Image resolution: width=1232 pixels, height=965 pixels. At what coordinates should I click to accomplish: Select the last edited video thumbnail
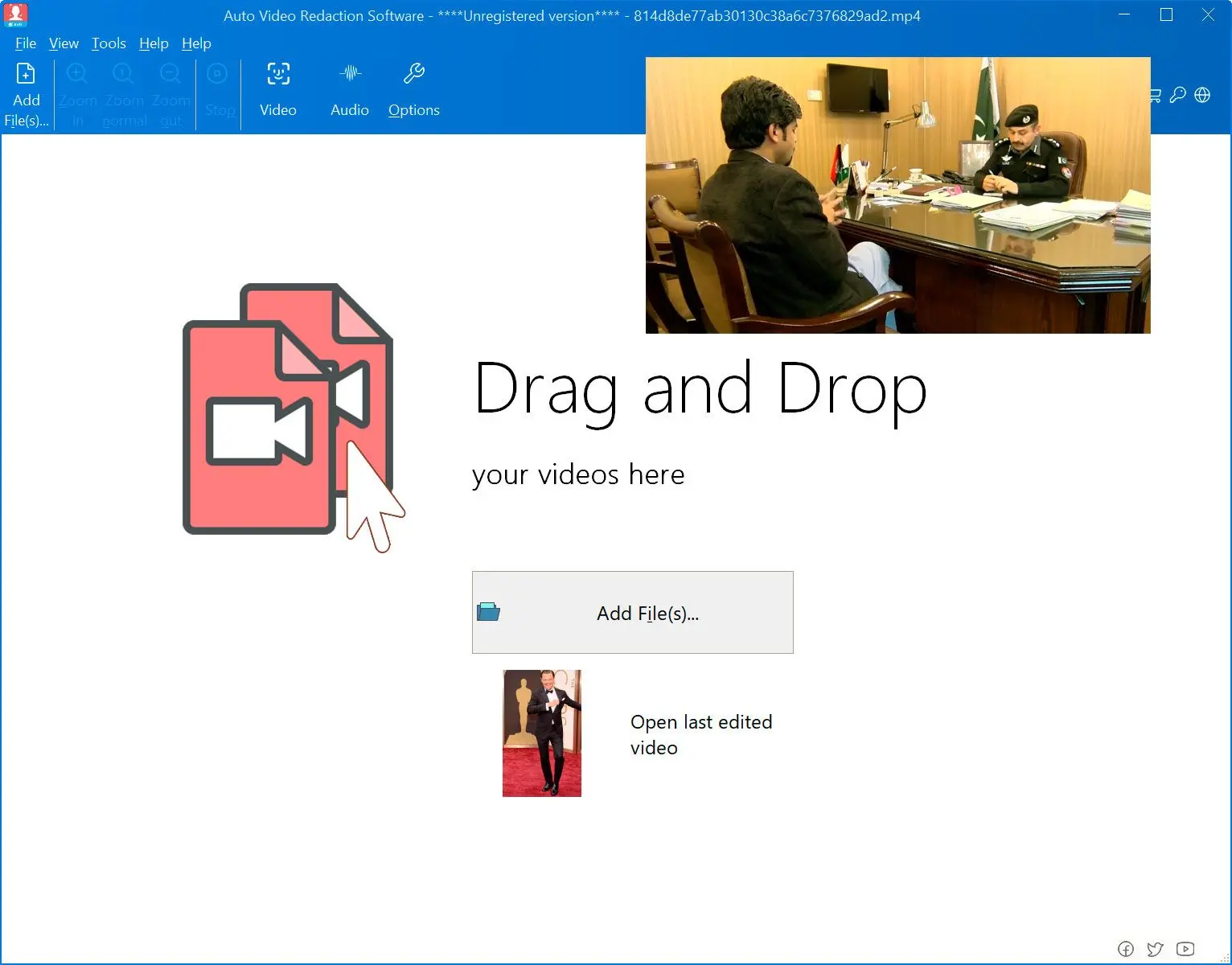point(541,733)
